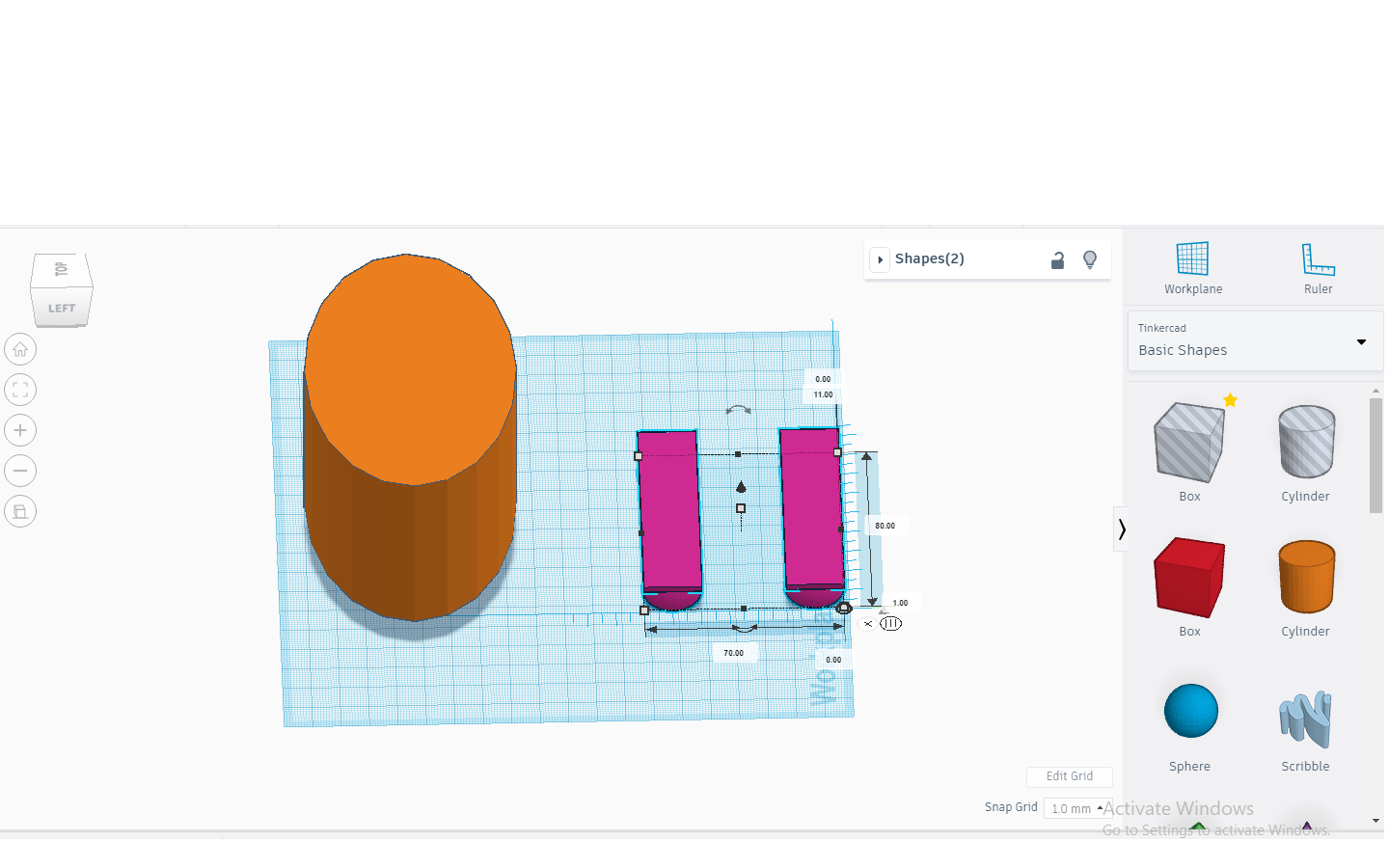
Task: Click the Snap Grid label
Action: (x=1011, y=807)
